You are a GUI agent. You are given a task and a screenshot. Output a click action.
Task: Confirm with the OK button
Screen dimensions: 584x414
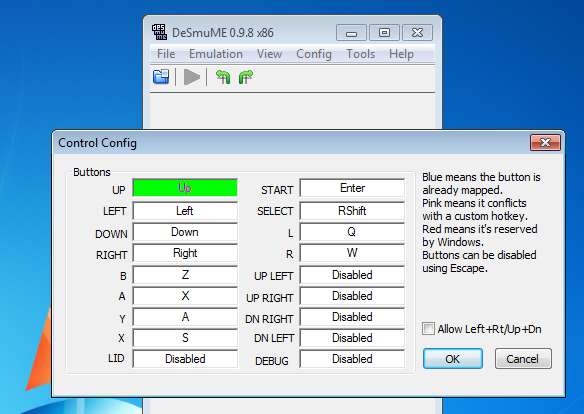pos(453,359)
